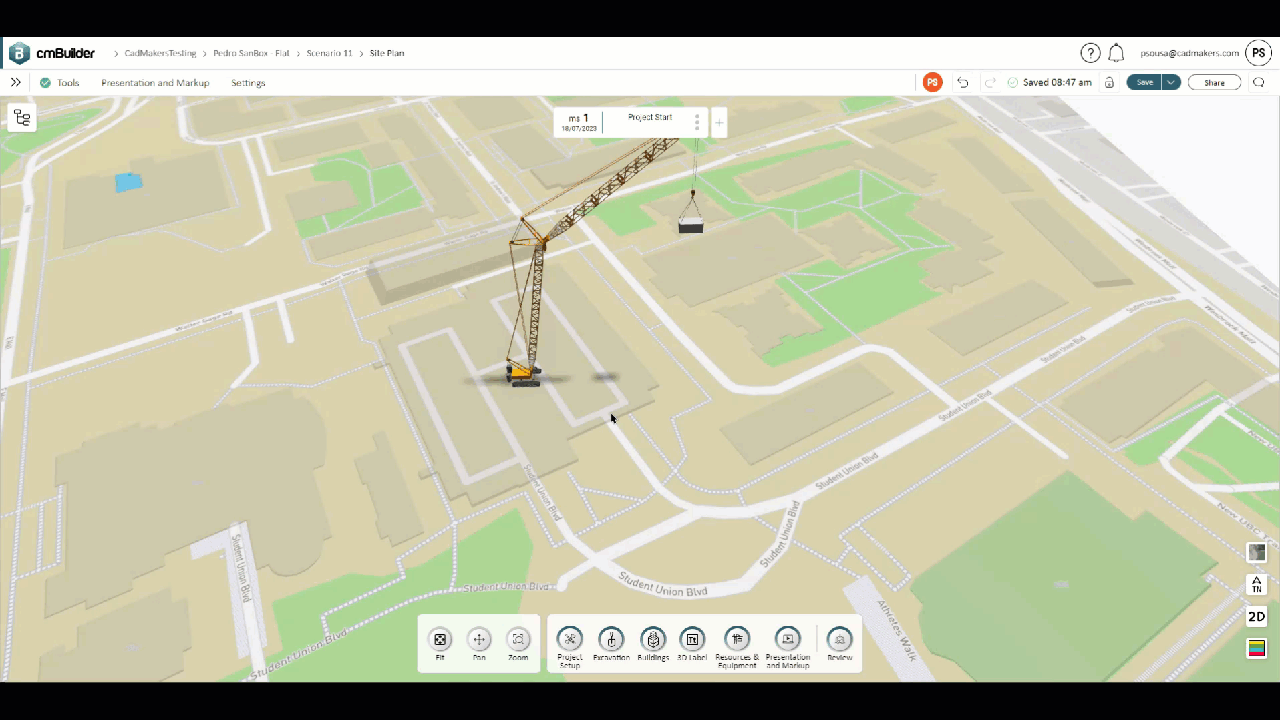This screenshot has width=1280, height=720.
Task: Toggle the scenario lock icon
Action: [1109, 82]
